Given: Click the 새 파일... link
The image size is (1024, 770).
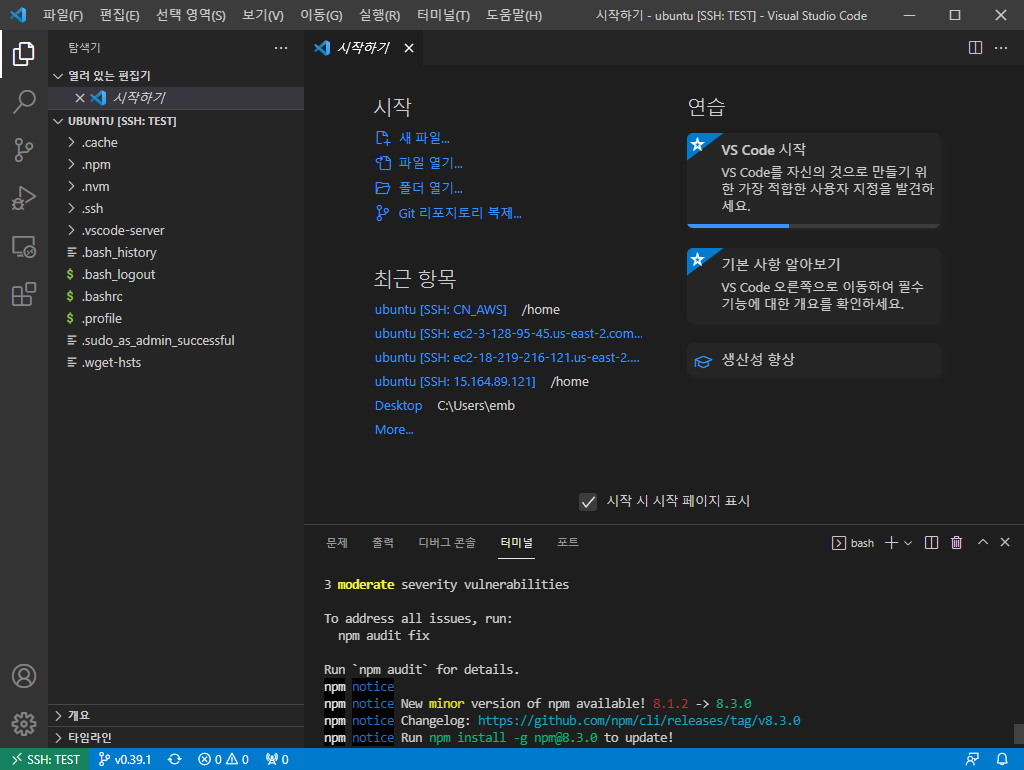Looking at the screenshot, I should click(424, 138).
